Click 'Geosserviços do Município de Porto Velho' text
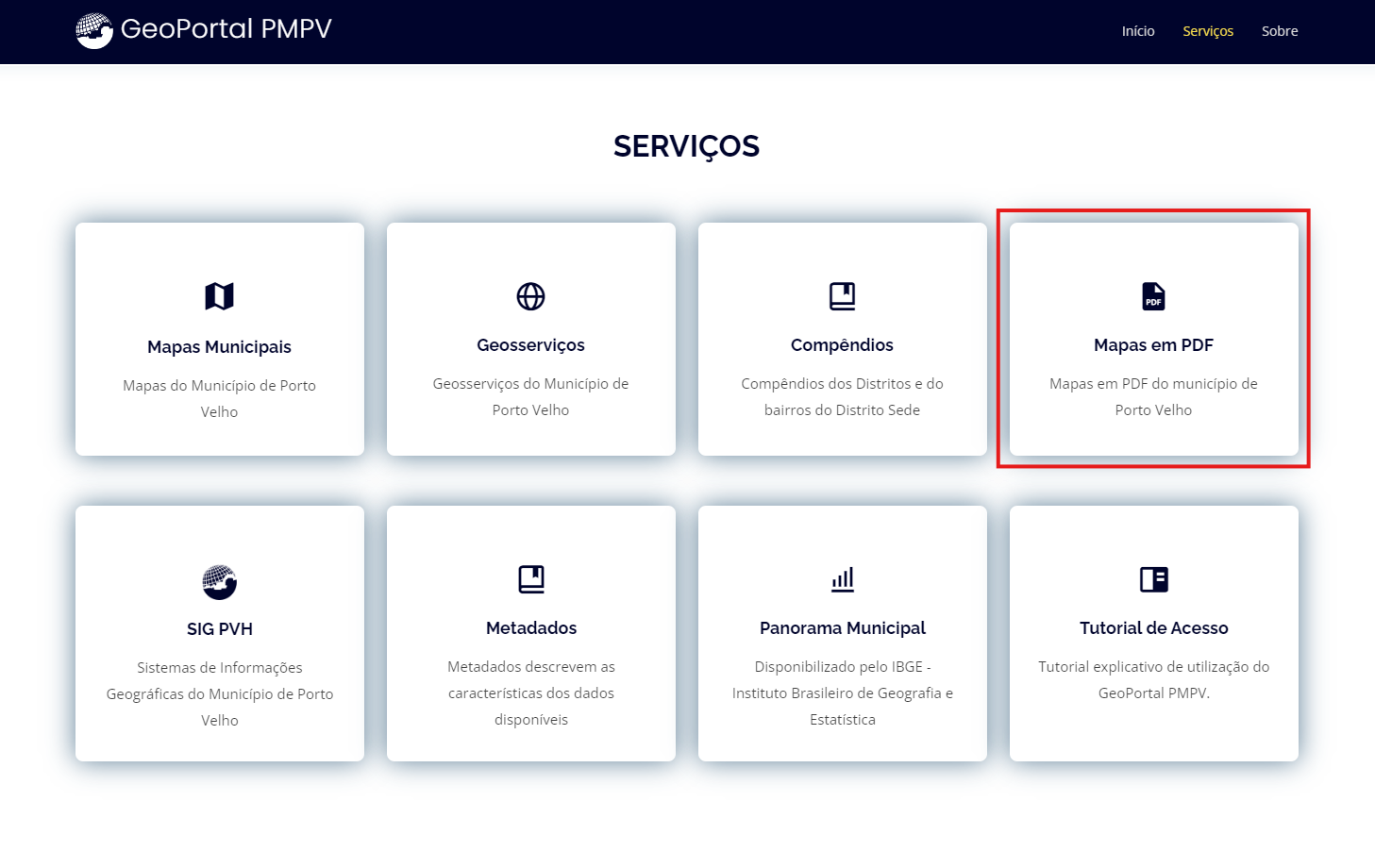 coord(530,396)
